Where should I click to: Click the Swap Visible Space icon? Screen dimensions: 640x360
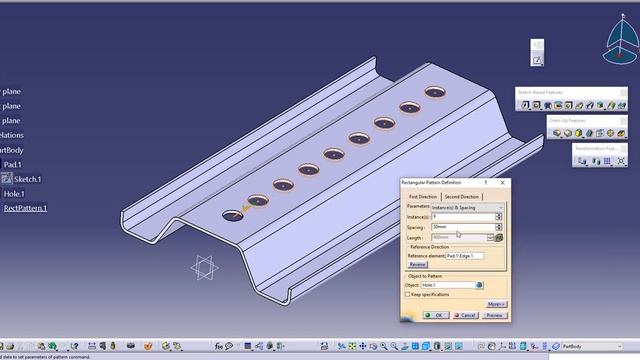459,346
